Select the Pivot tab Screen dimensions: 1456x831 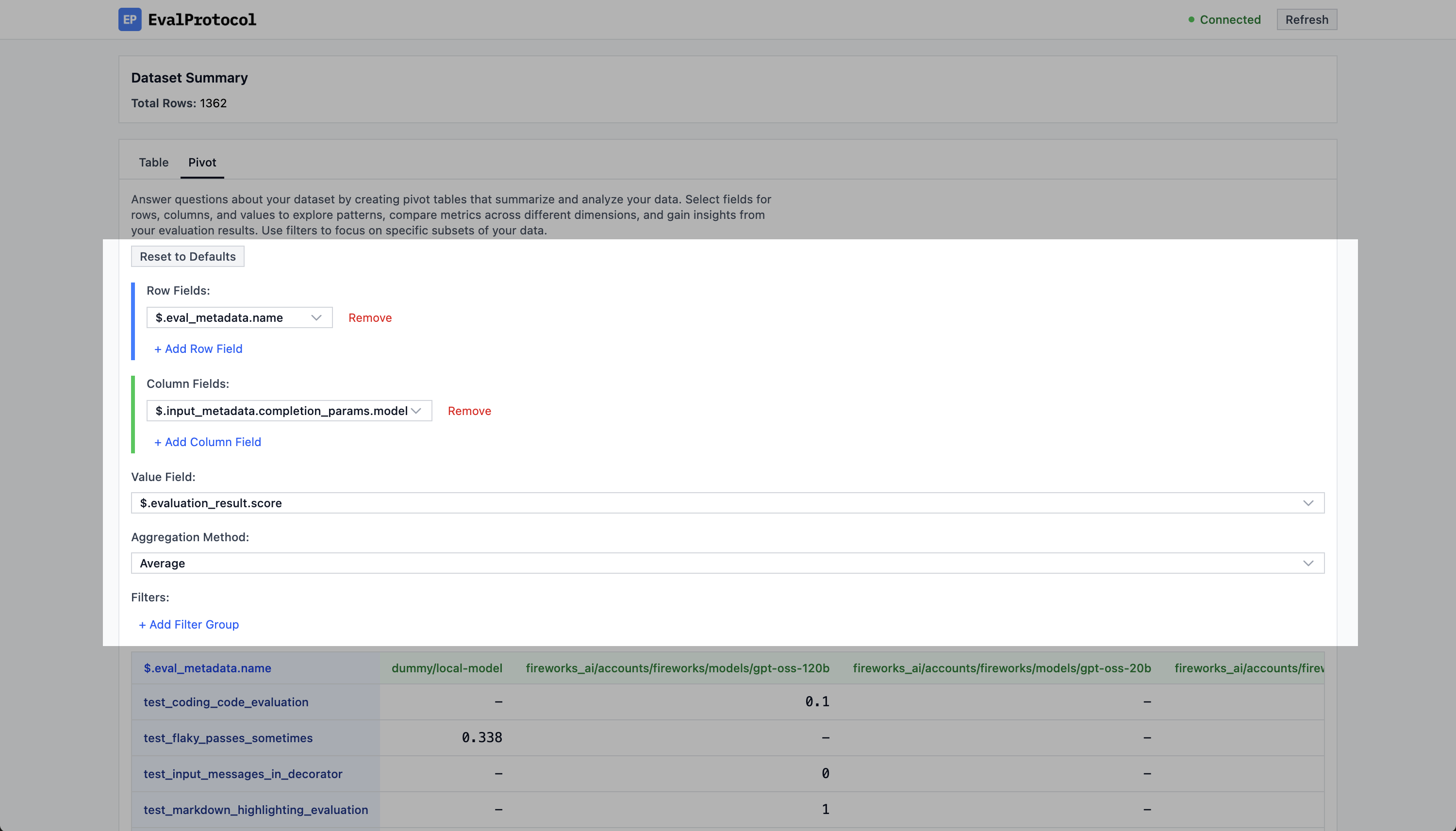click(x=202, y=162)
